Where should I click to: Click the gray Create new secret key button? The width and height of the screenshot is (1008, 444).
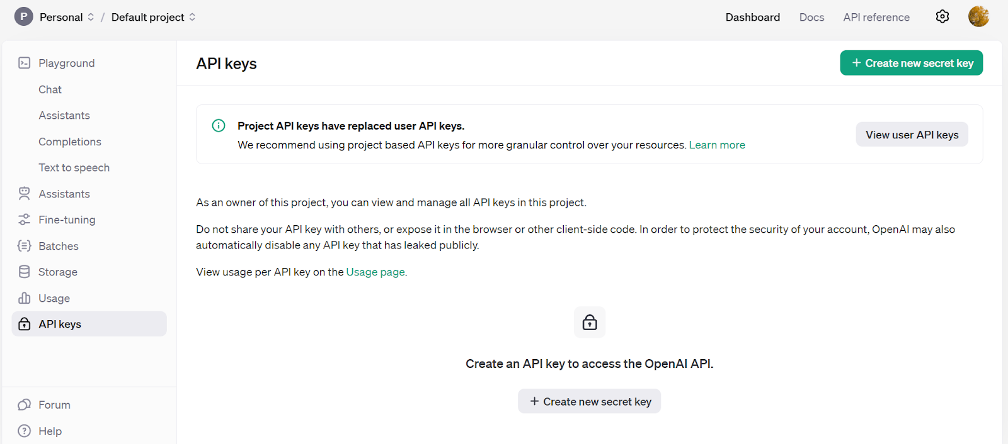590,402
